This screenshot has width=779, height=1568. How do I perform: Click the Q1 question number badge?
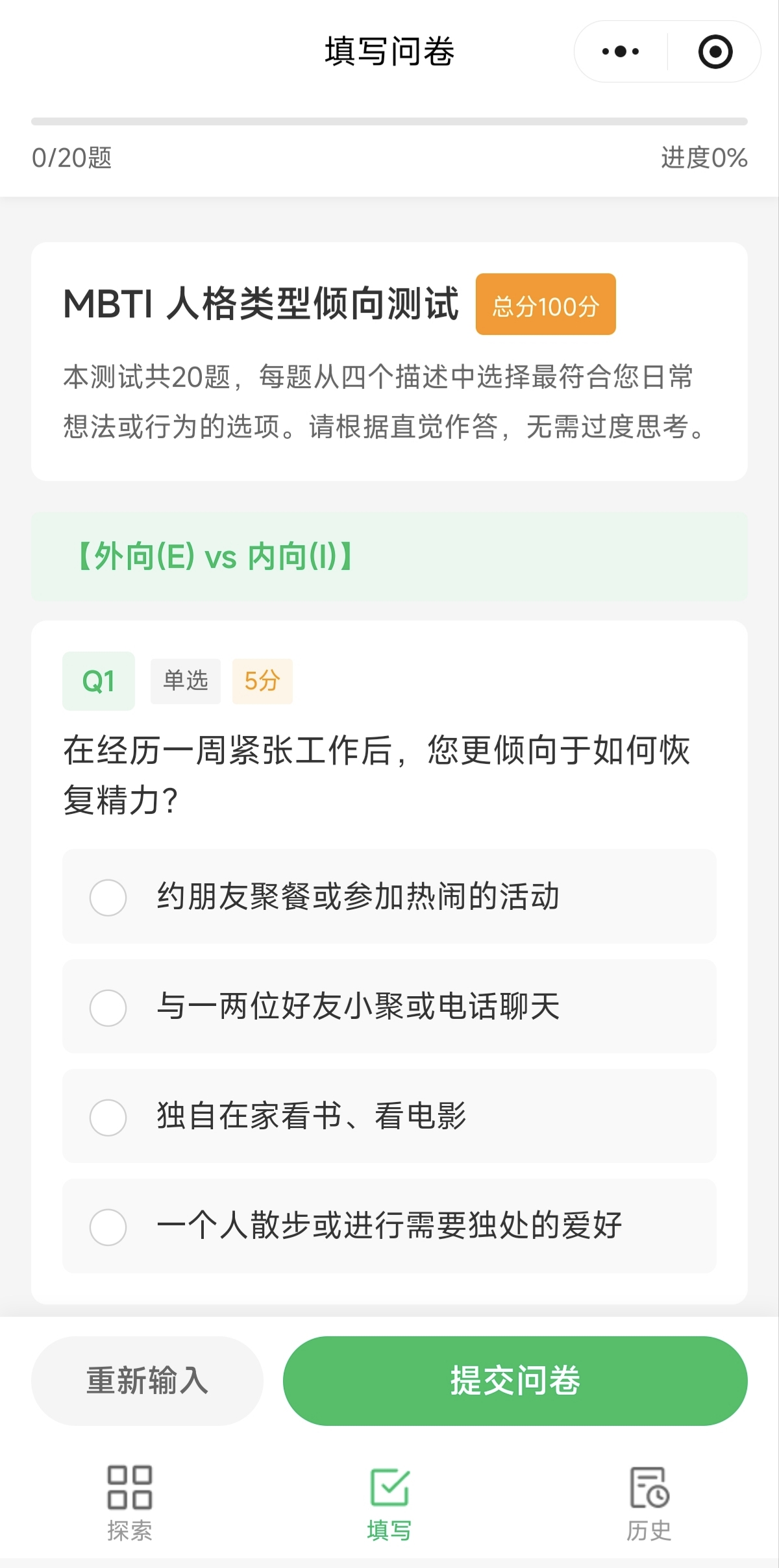98,680
